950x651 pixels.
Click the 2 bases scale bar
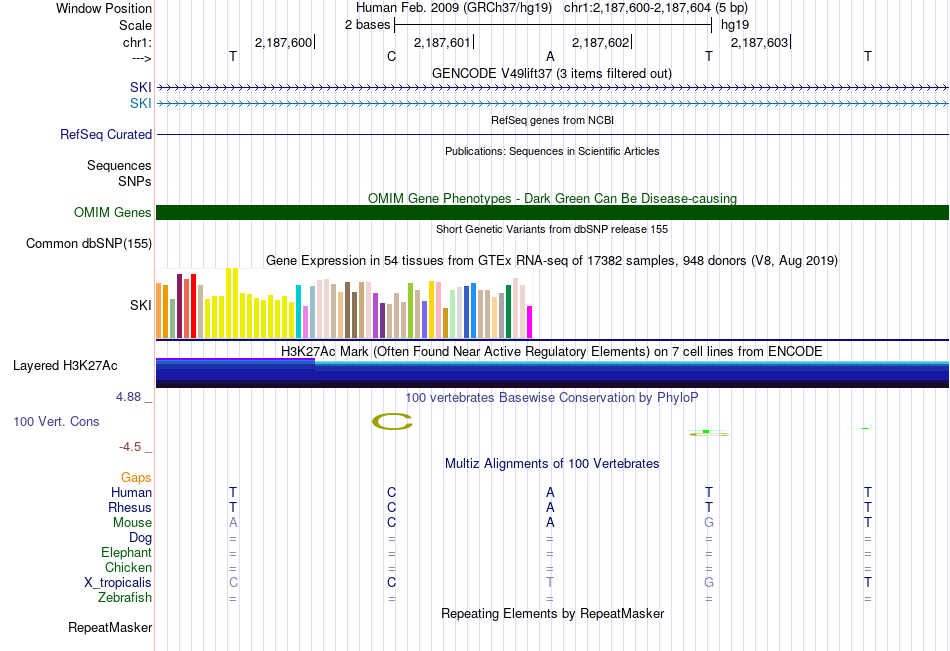coord(553,25)
